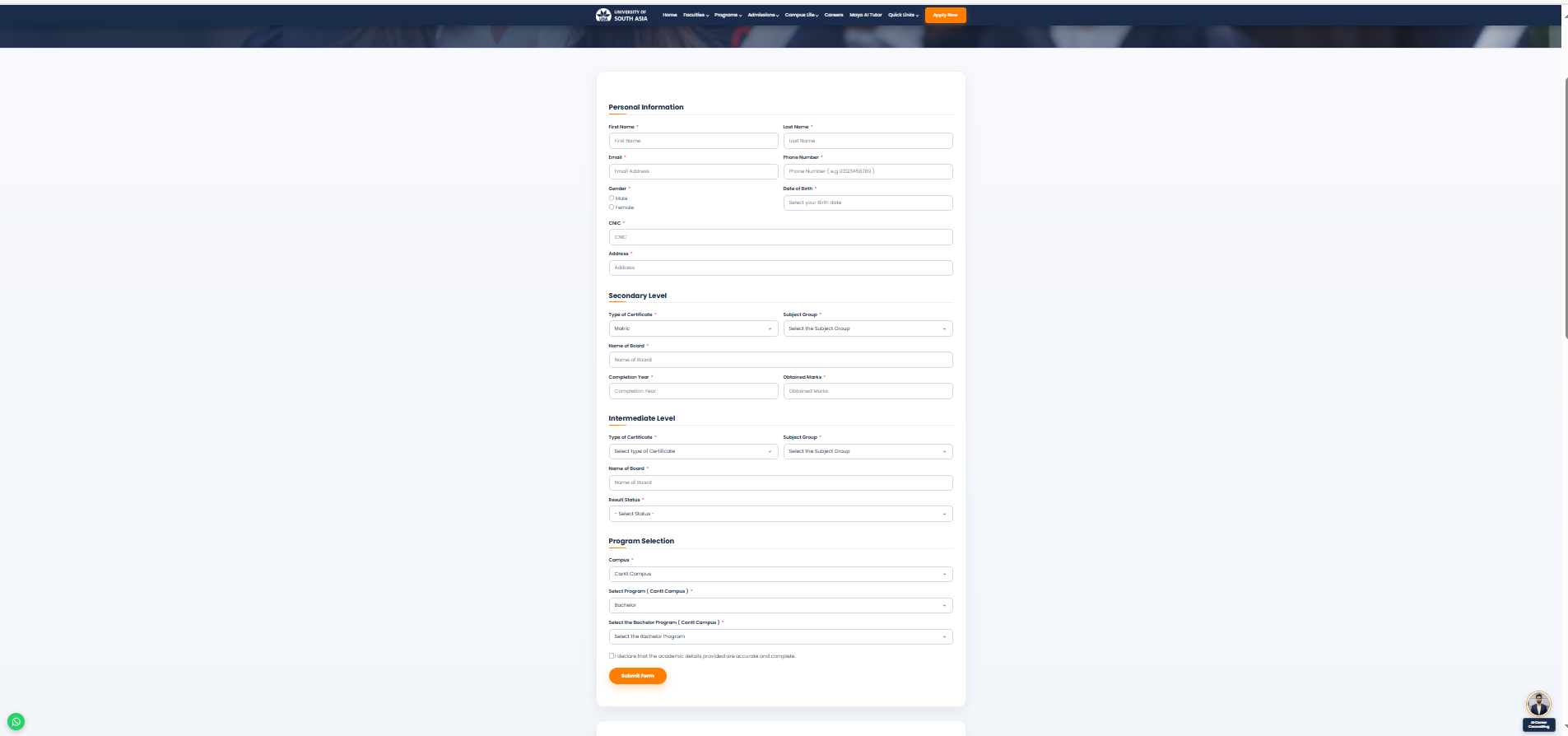Screen dimensions: 1568x736
Task: Expand the Quick Links menu
Action: (903, 15)
